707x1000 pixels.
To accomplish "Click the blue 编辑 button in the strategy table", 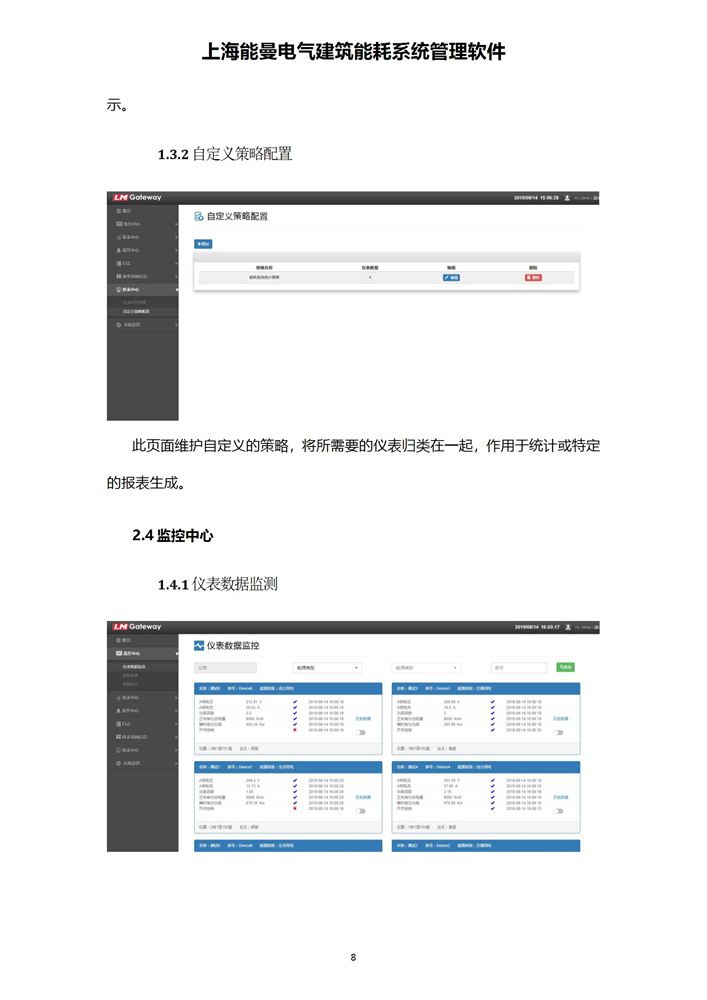I will pos(451,277).
